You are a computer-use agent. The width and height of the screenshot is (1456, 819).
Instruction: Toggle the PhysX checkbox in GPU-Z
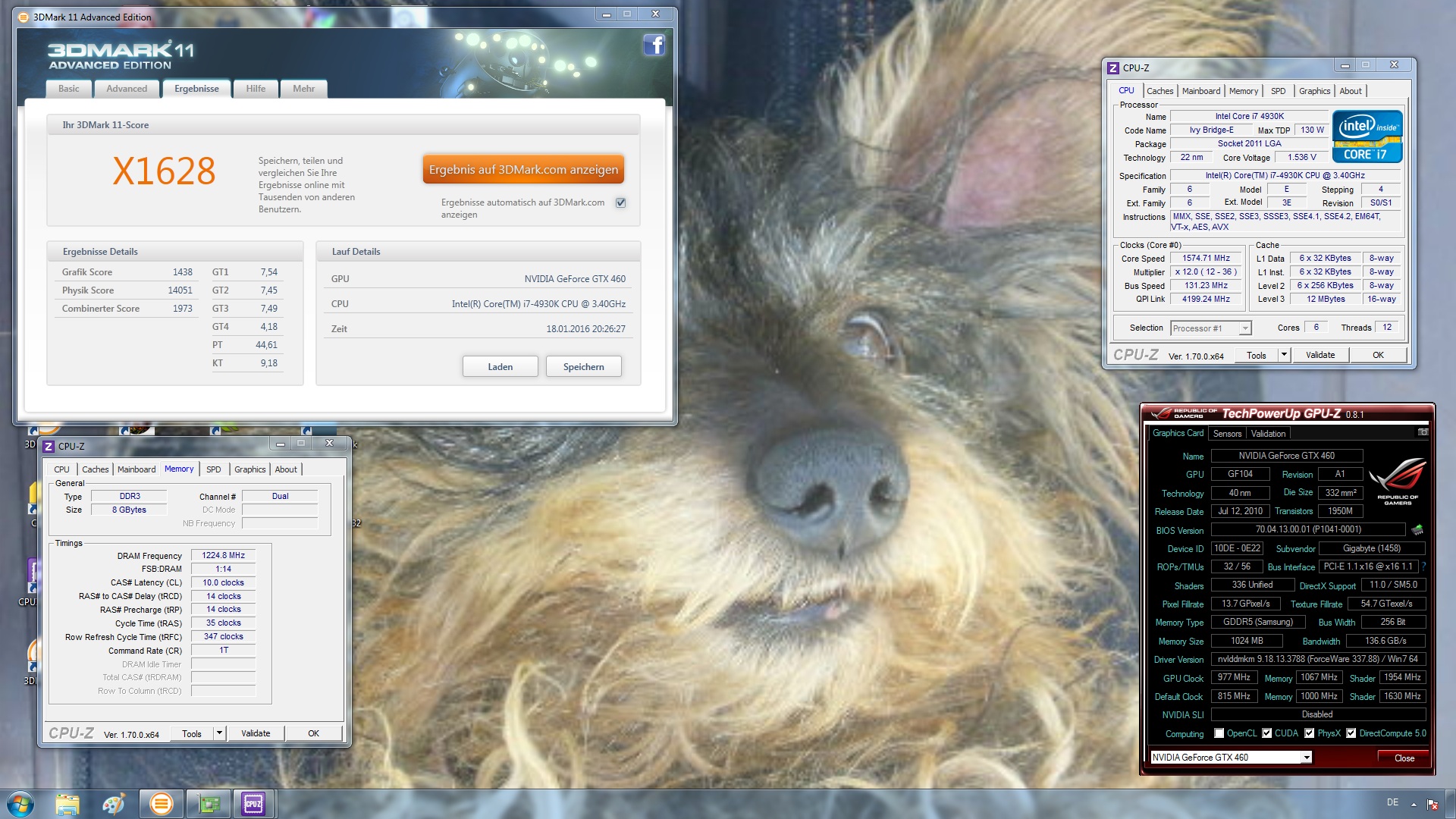click(1309, 733)
